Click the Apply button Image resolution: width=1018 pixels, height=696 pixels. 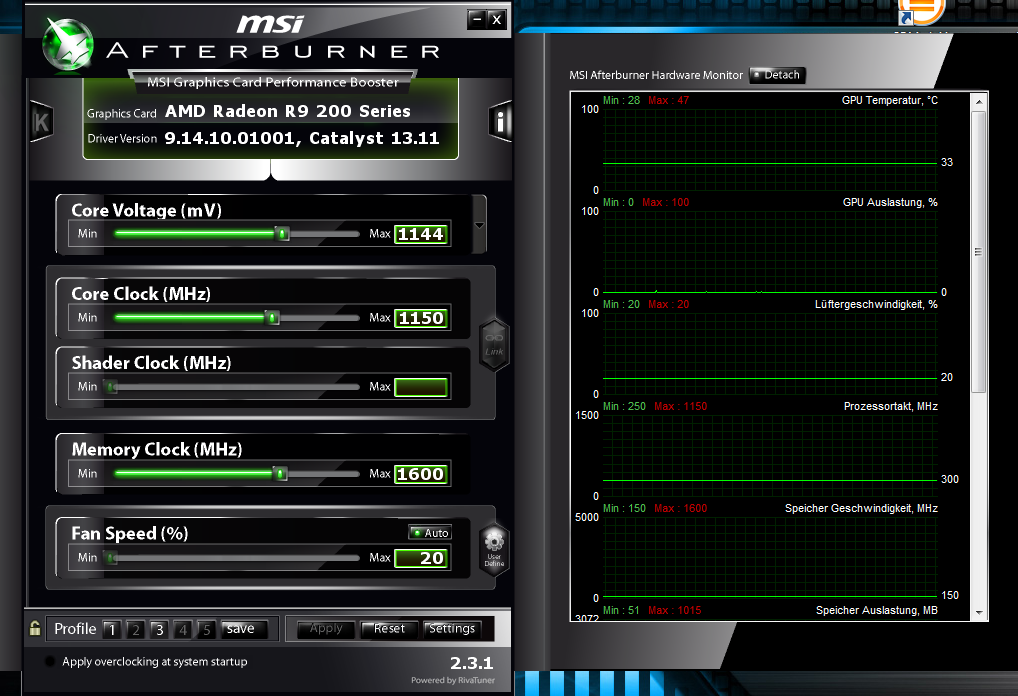pyautogui.click(x=326, y=628)
